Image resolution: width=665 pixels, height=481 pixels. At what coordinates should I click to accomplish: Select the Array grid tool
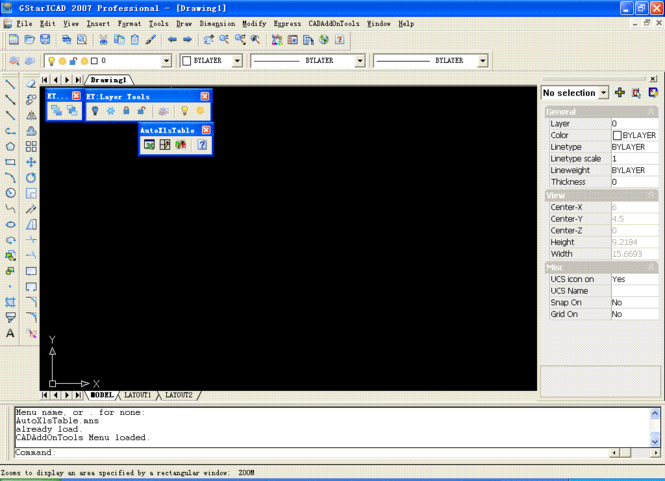[31, 147]
